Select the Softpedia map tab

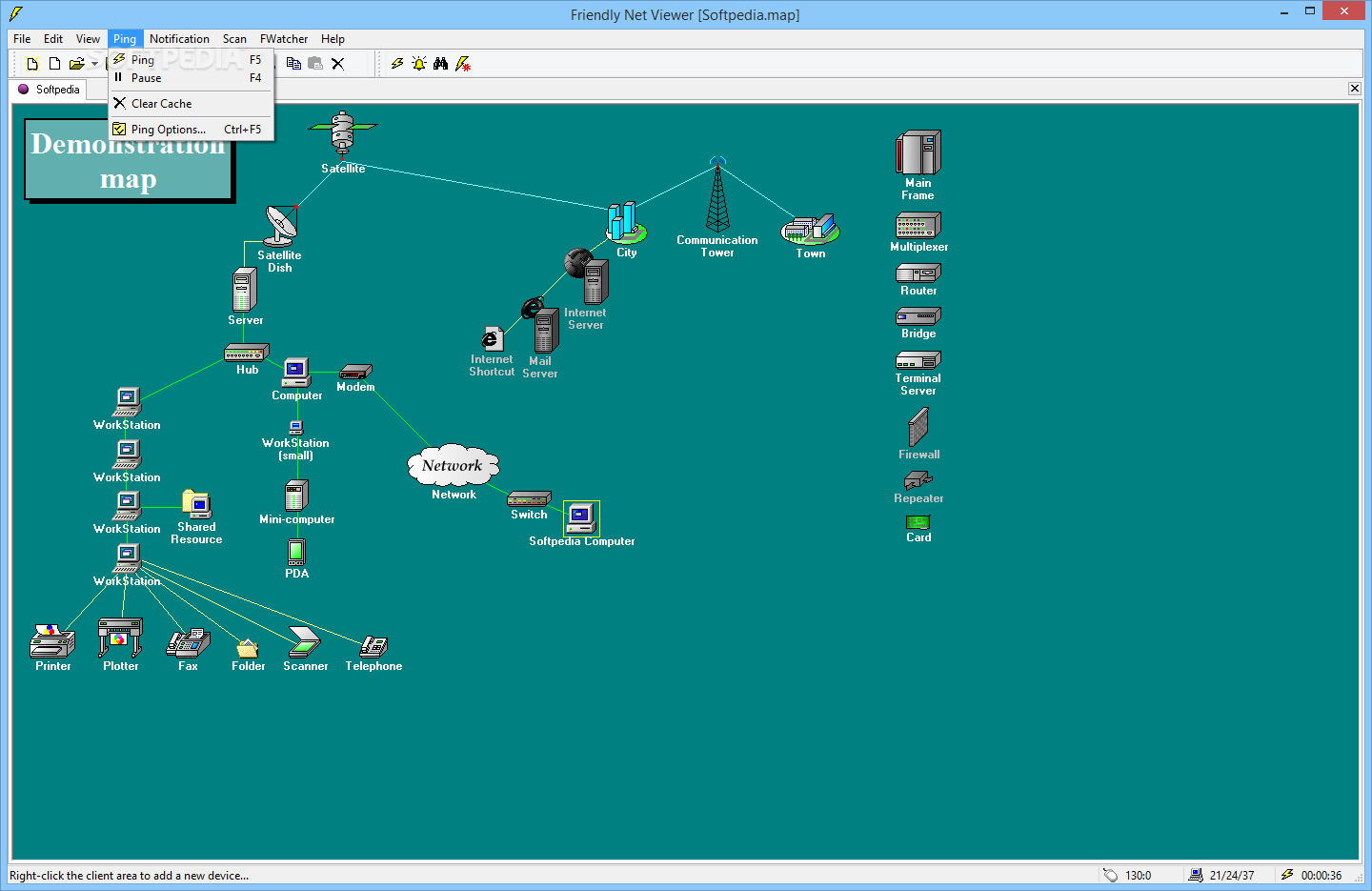(x=49, y=90)
